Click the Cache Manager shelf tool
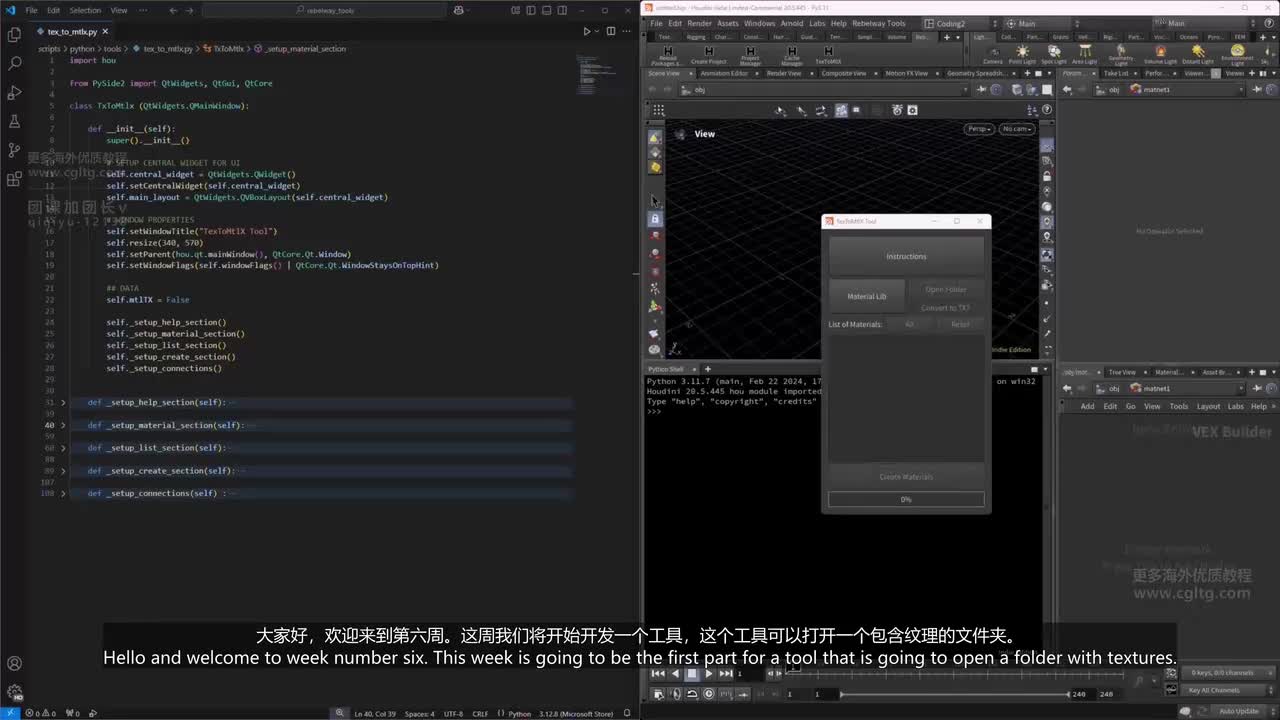 pyautogui.click(x=792, y=55)
